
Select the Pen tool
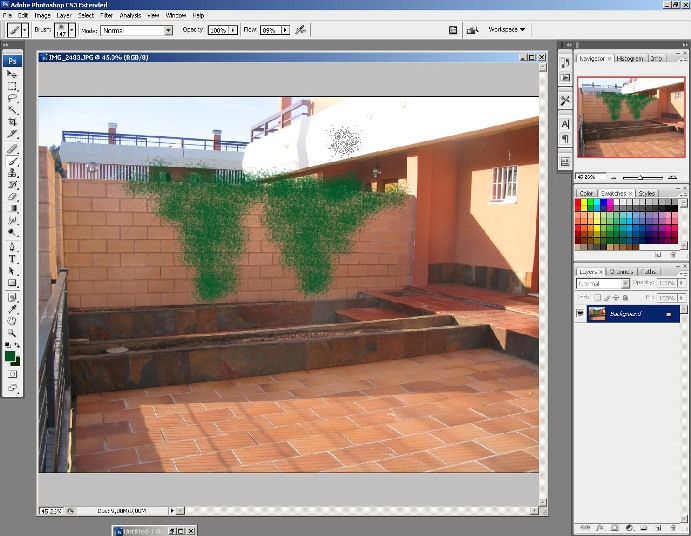coord(12,247)
